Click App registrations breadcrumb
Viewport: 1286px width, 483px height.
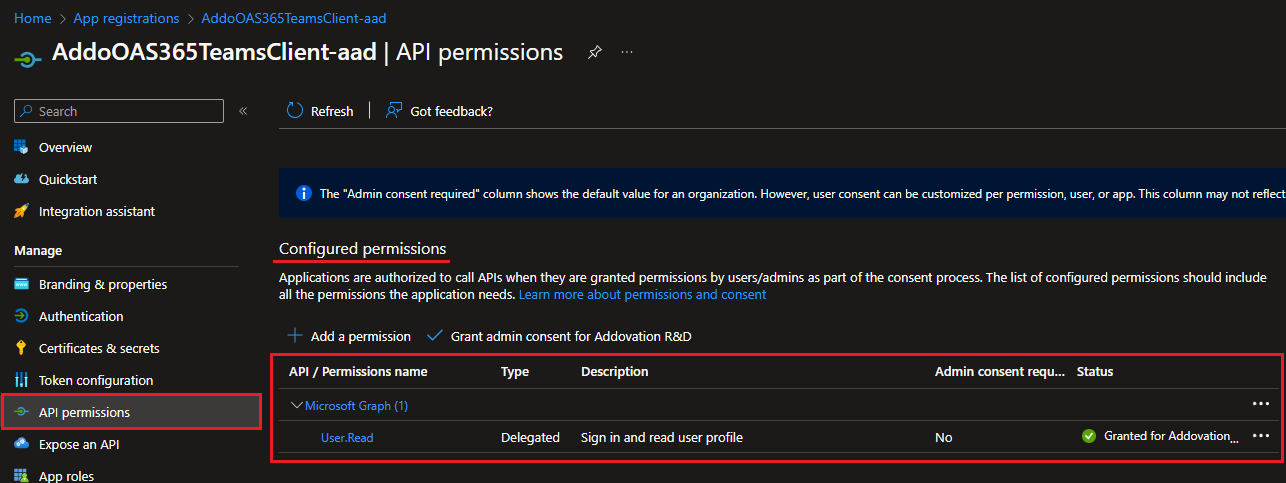tap(126, 18)
